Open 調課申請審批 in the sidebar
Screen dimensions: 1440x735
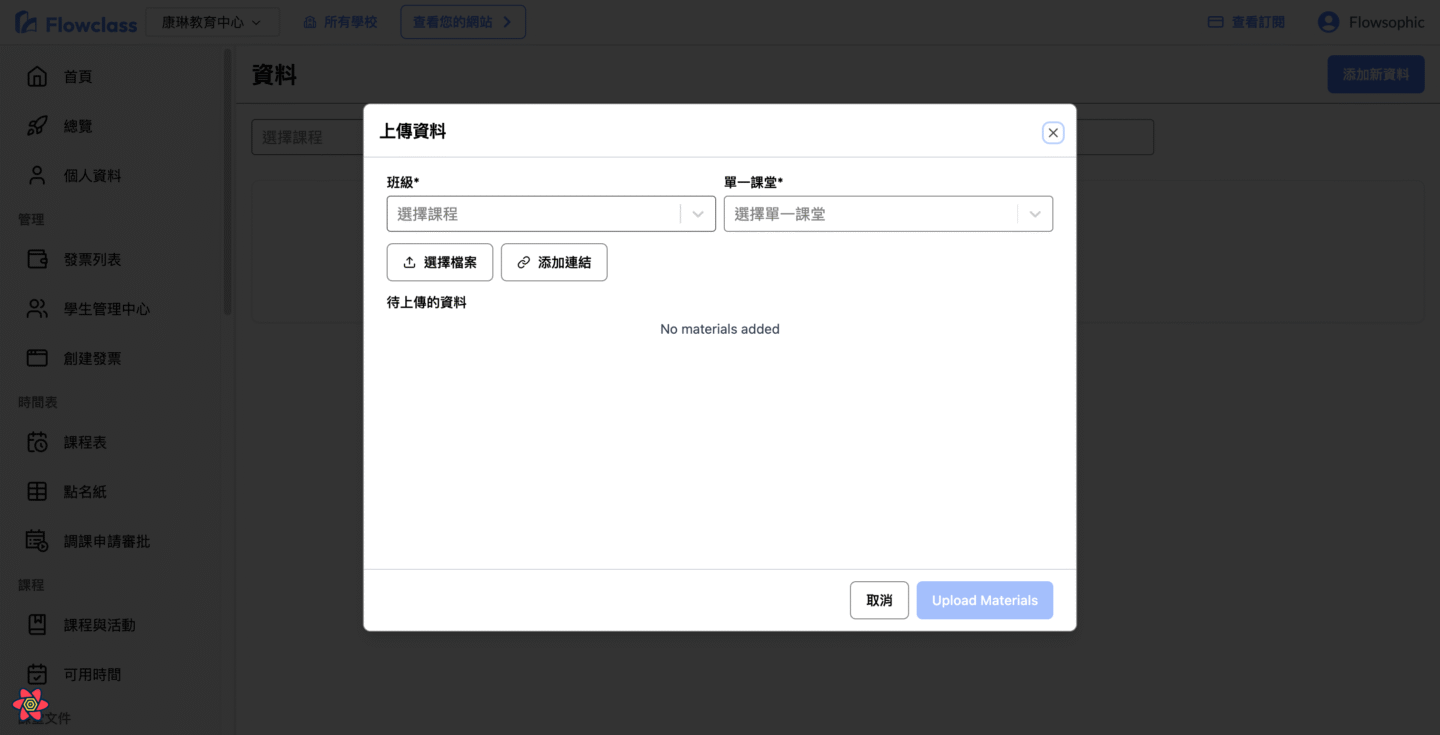pos(106,541)
